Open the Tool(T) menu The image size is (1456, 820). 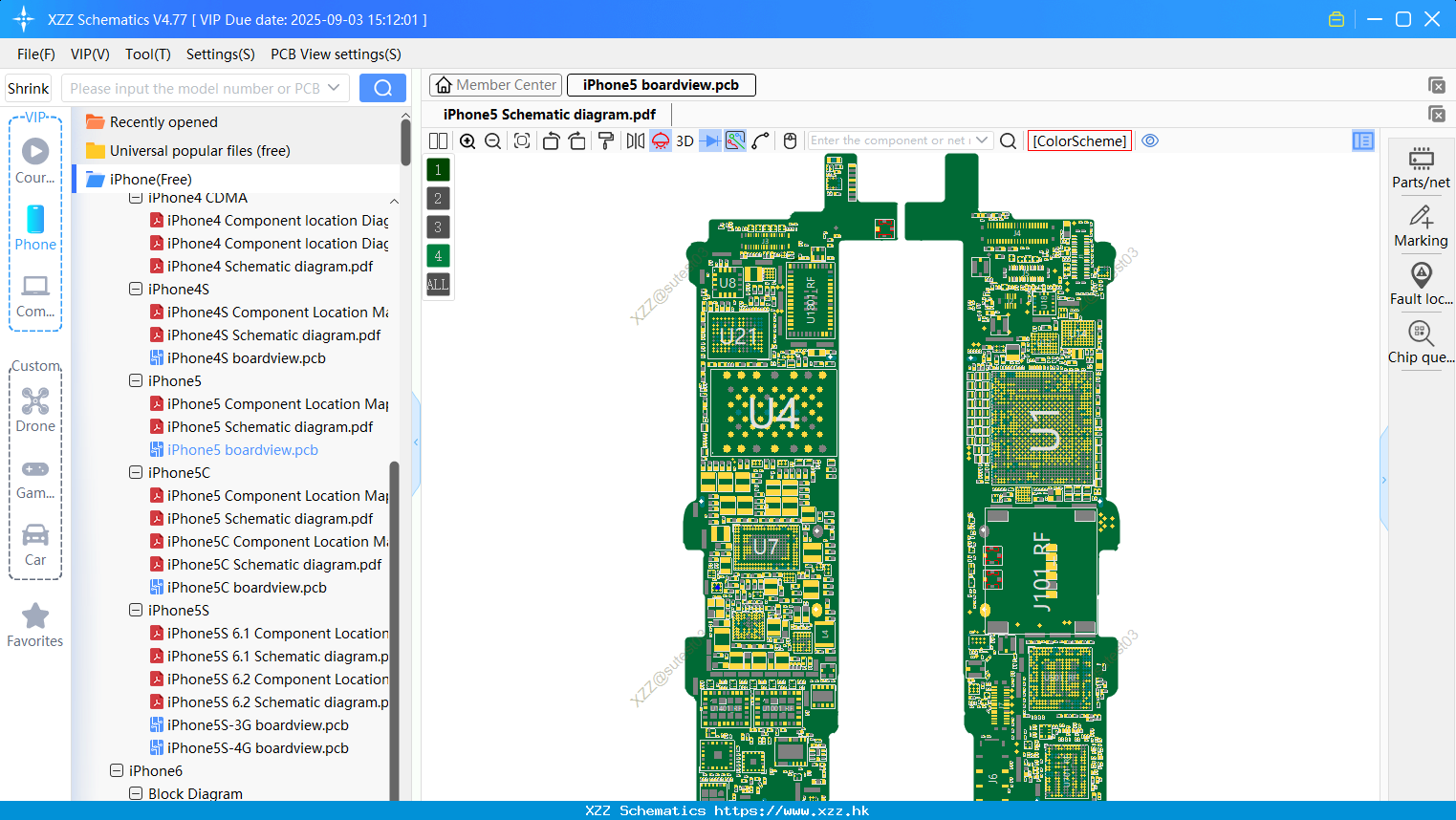point(148,54)
